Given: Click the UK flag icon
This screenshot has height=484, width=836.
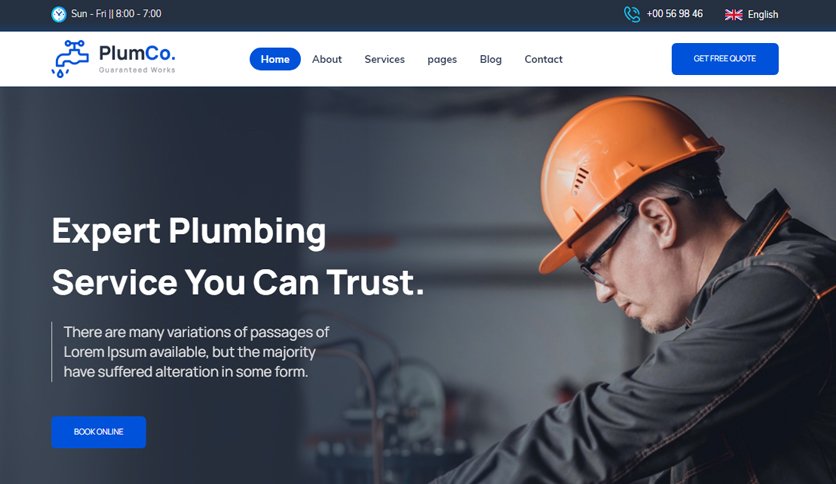Looking at the screenshot, I should click(734, 14).
